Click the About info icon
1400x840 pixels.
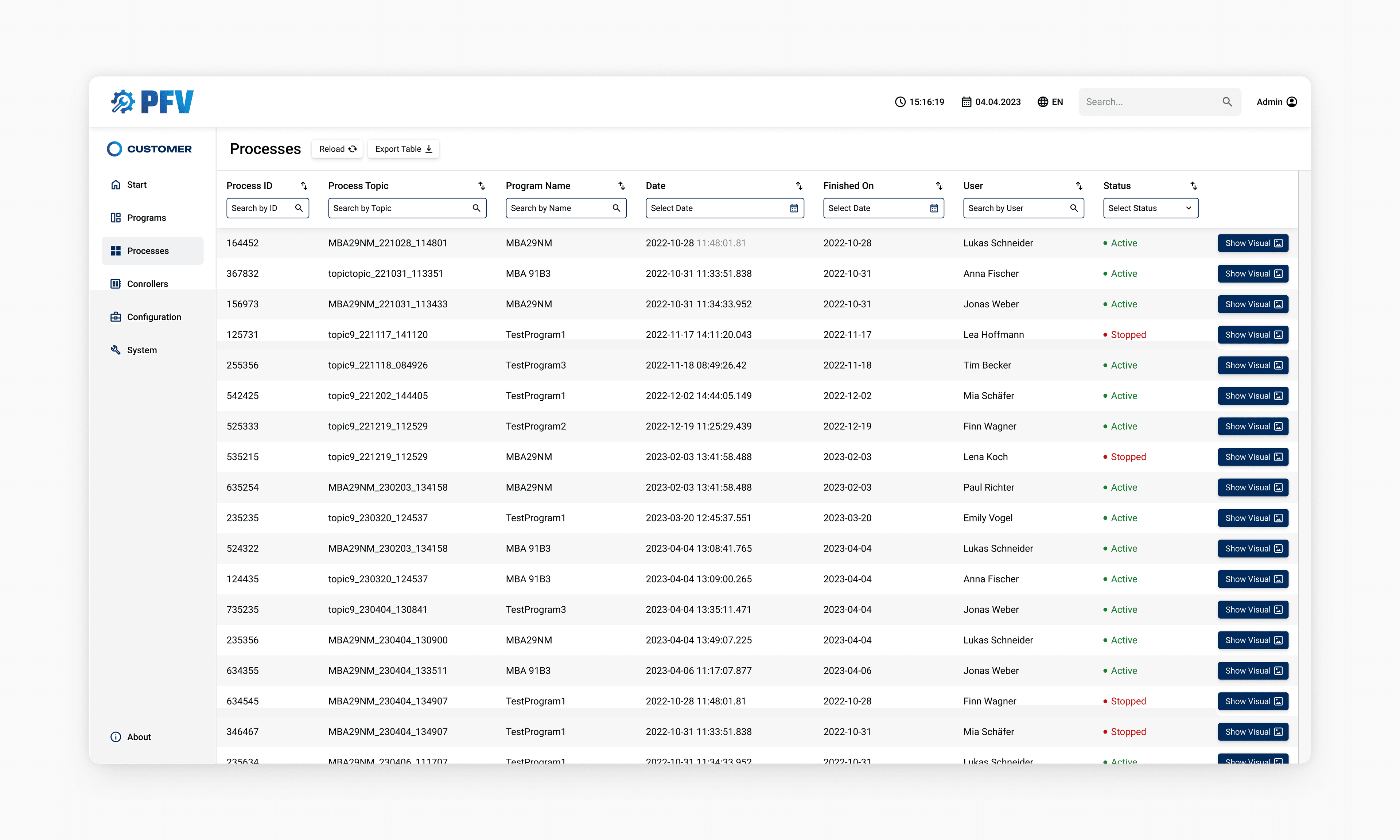click(116, 736)
